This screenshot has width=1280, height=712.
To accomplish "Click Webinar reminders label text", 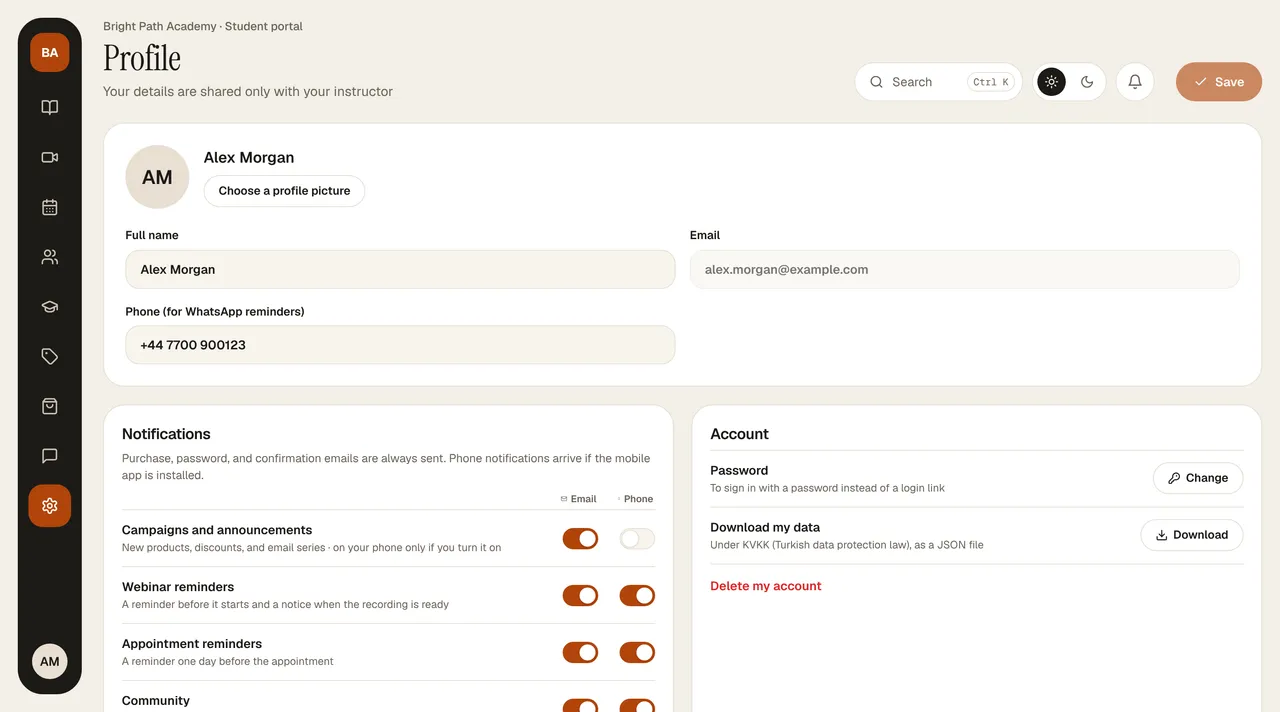I will point(178,587).
